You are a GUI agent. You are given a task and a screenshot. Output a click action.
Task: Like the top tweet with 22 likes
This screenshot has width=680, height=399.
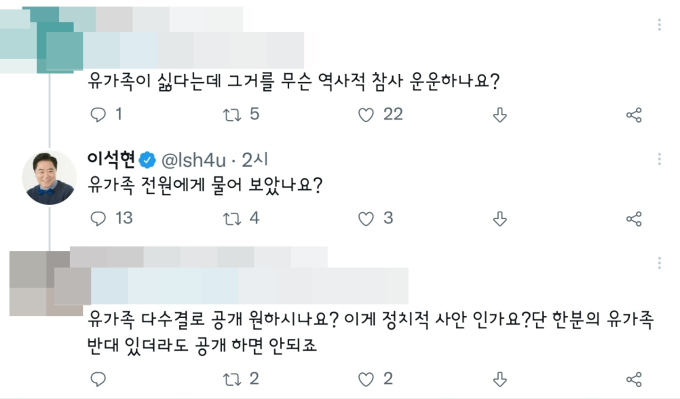(366, 115)
